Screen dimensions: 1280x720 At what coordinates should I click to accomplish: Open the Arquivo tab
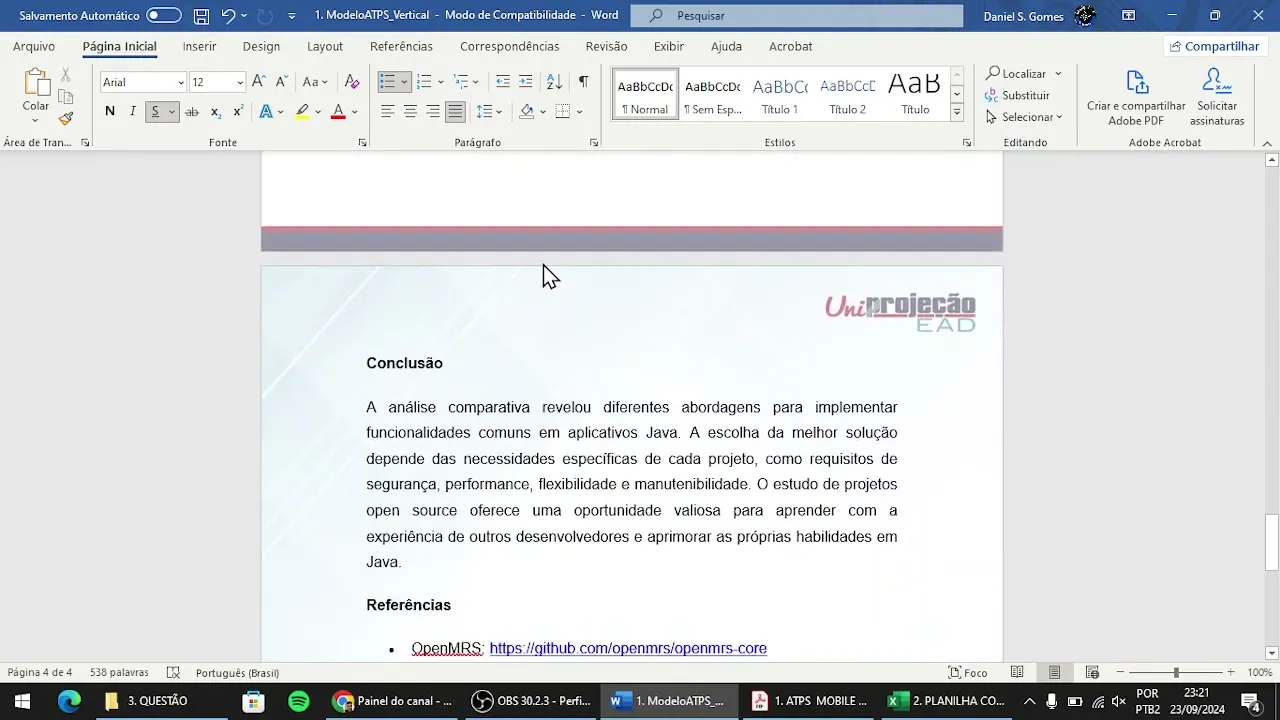34,46
